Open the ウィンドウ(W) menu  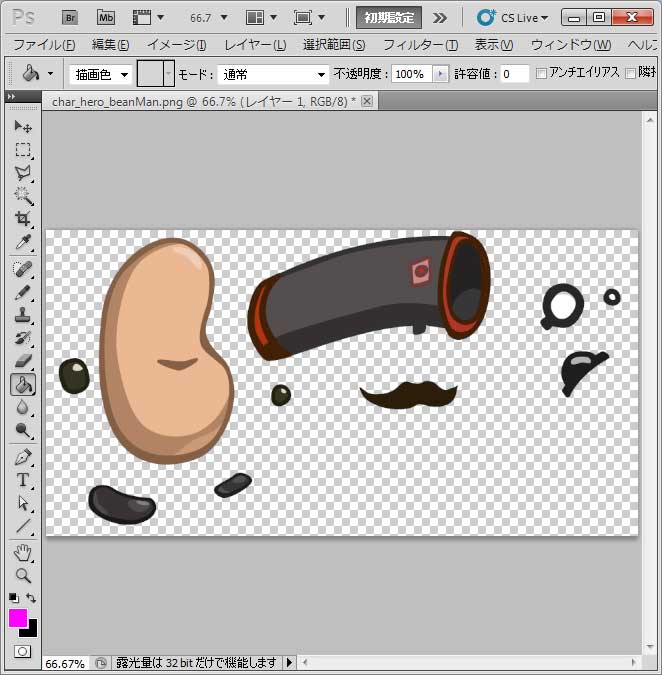point(571,45)
